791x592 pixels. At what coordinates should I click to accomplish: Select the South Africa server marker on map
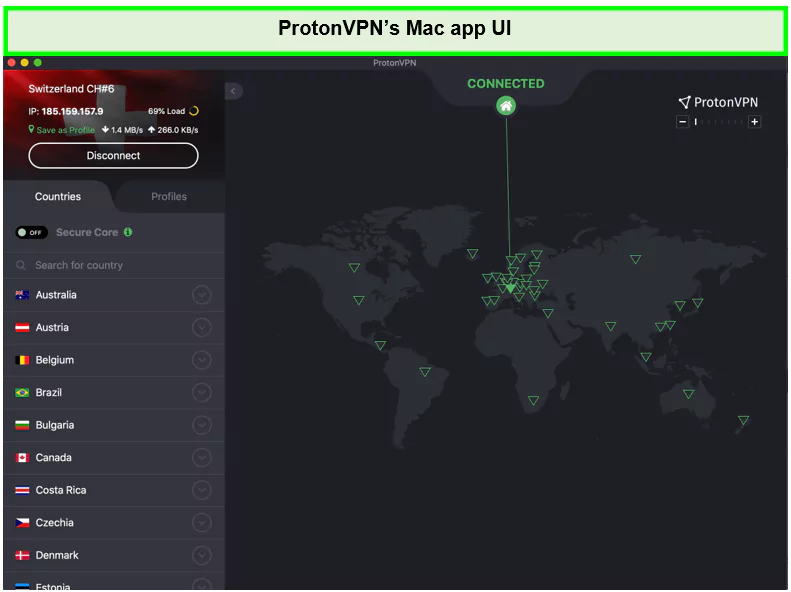pos(533,400)
